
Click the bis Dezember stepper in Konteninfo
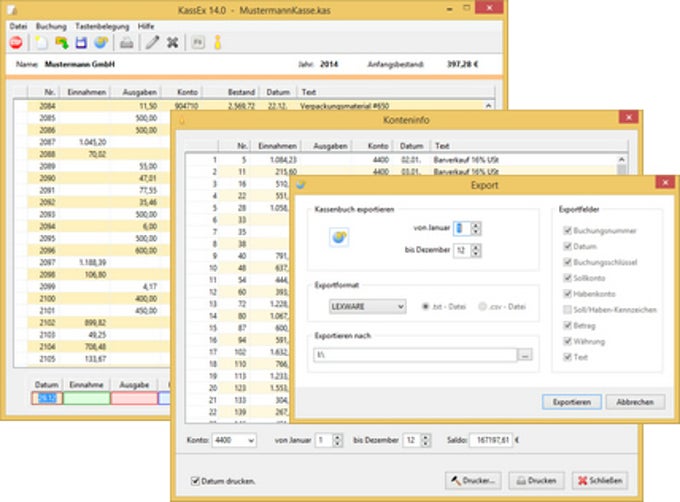click(426, 440)
